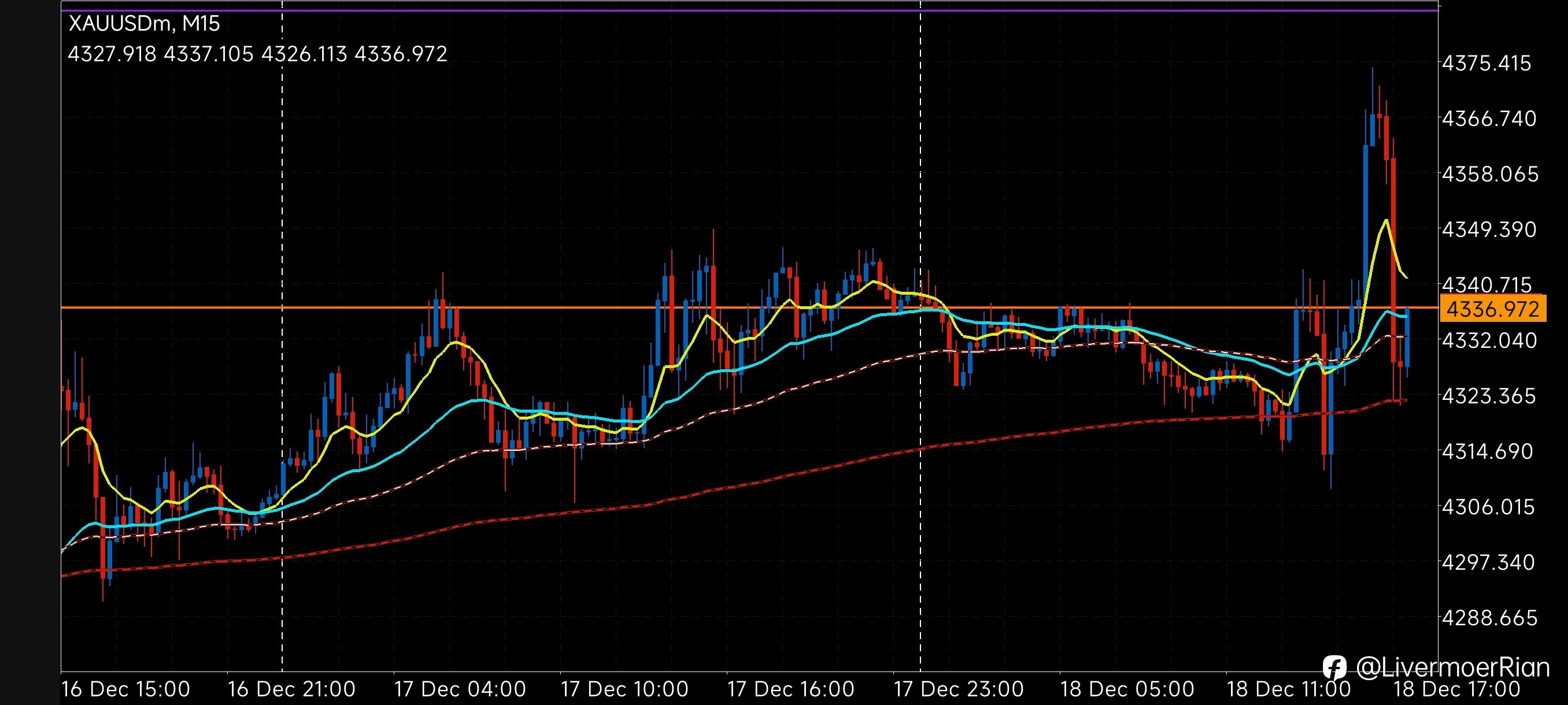
Task: Click the 4306.015 price scale label
Action: (1489, 507)
